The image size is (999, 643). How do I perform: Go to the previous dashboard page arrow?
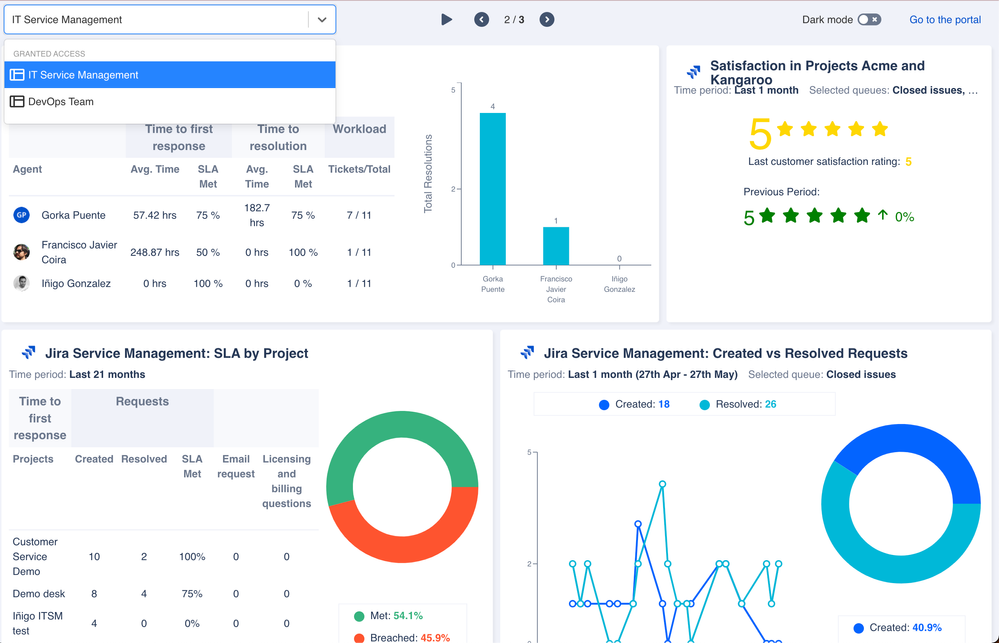click(482, 20)
